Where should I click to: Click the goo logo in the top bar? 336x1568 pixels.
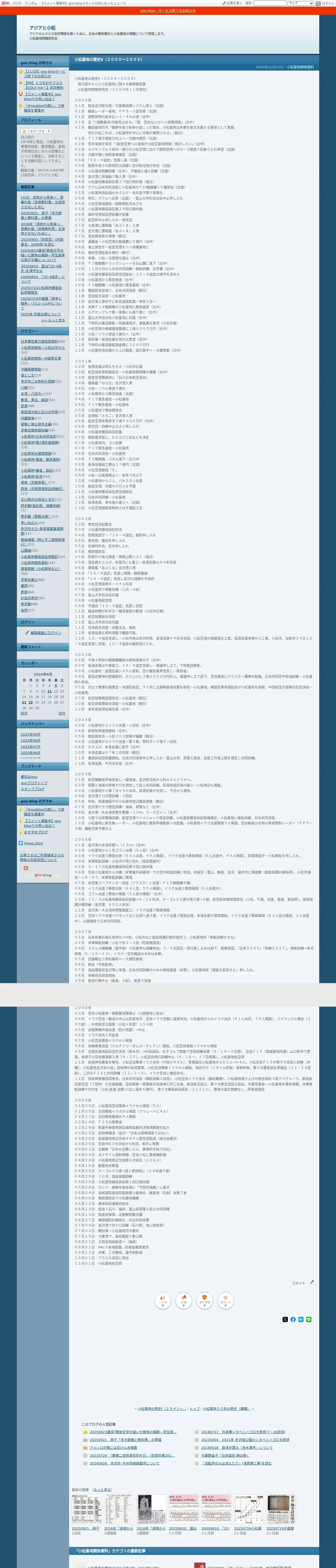pos(5,3)
